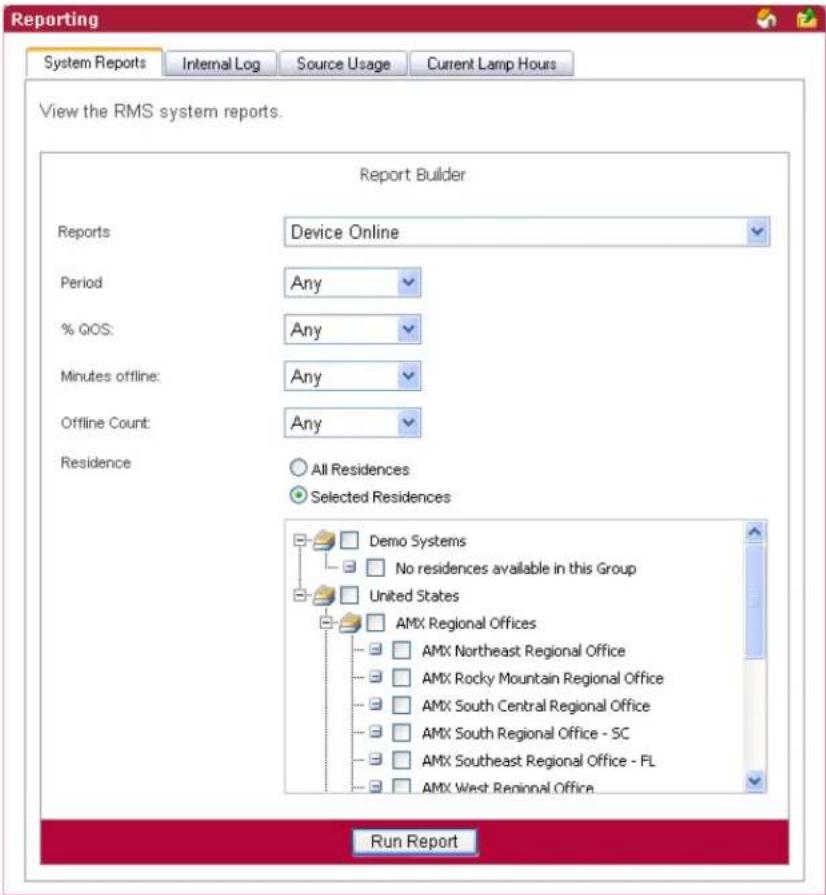The image size is (826, 895).
Task: Click the AMX Regional Offices tree label
Action: coord(466,623)
